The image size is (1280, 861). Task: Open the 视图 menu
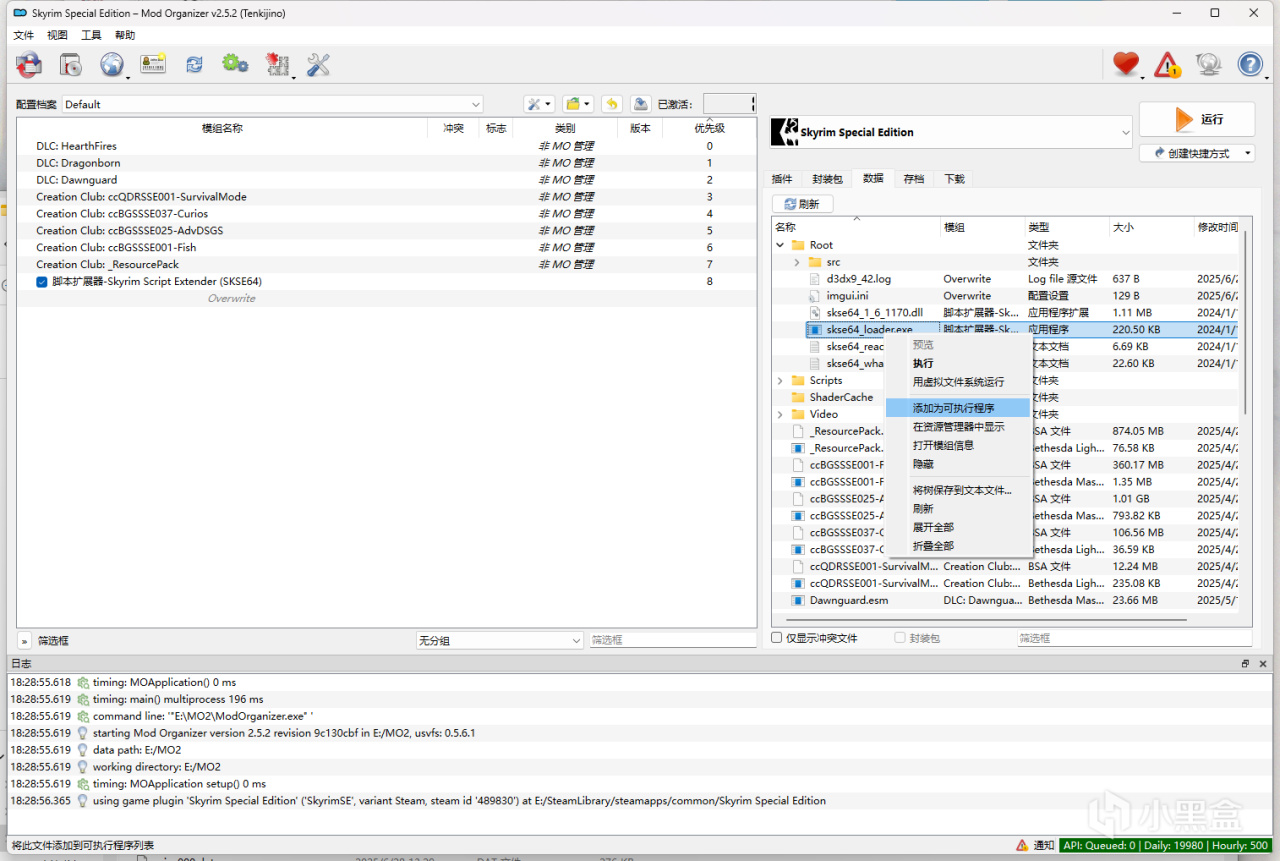[57, 35]
